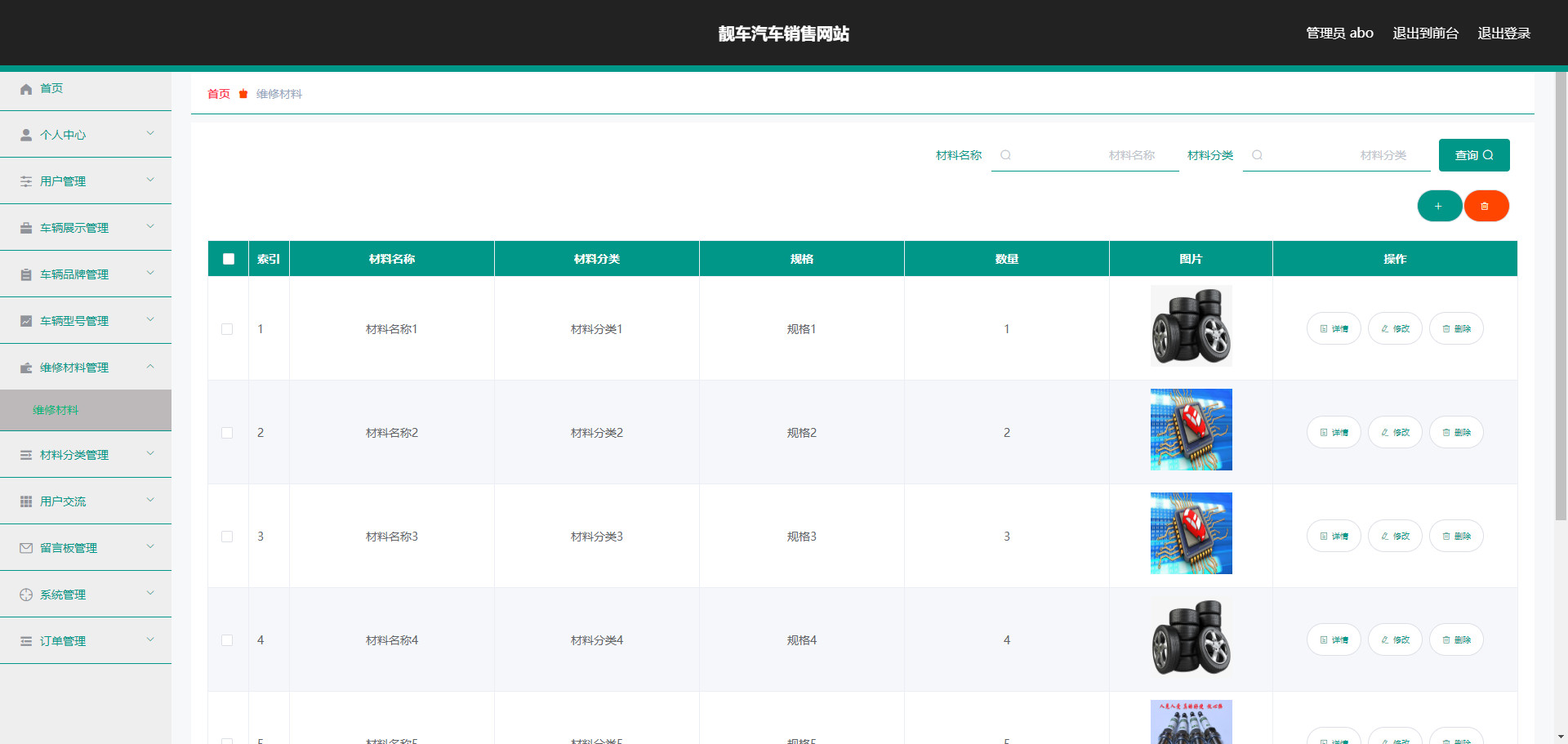Click the 数量 column header

point(1007,259)
